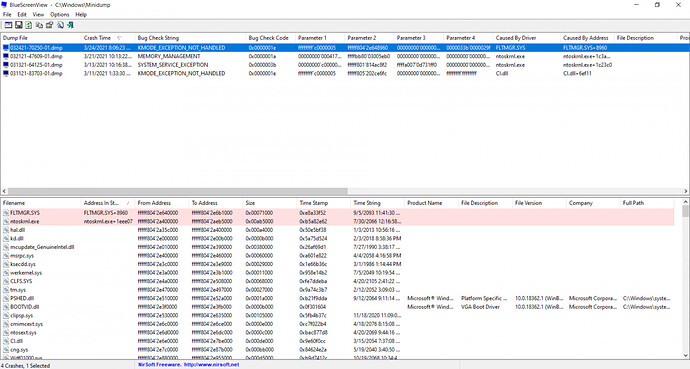Refresh the crash list via green arrows icon

tap(29, 26)
